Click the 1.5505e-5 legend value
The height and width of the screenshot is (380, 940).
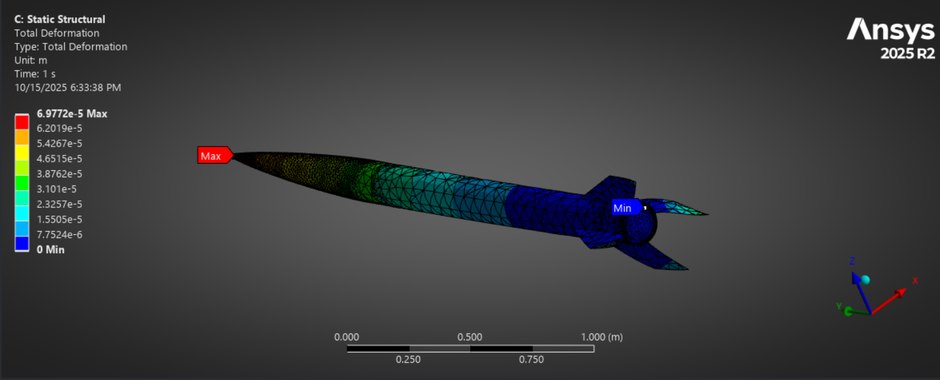60,219
